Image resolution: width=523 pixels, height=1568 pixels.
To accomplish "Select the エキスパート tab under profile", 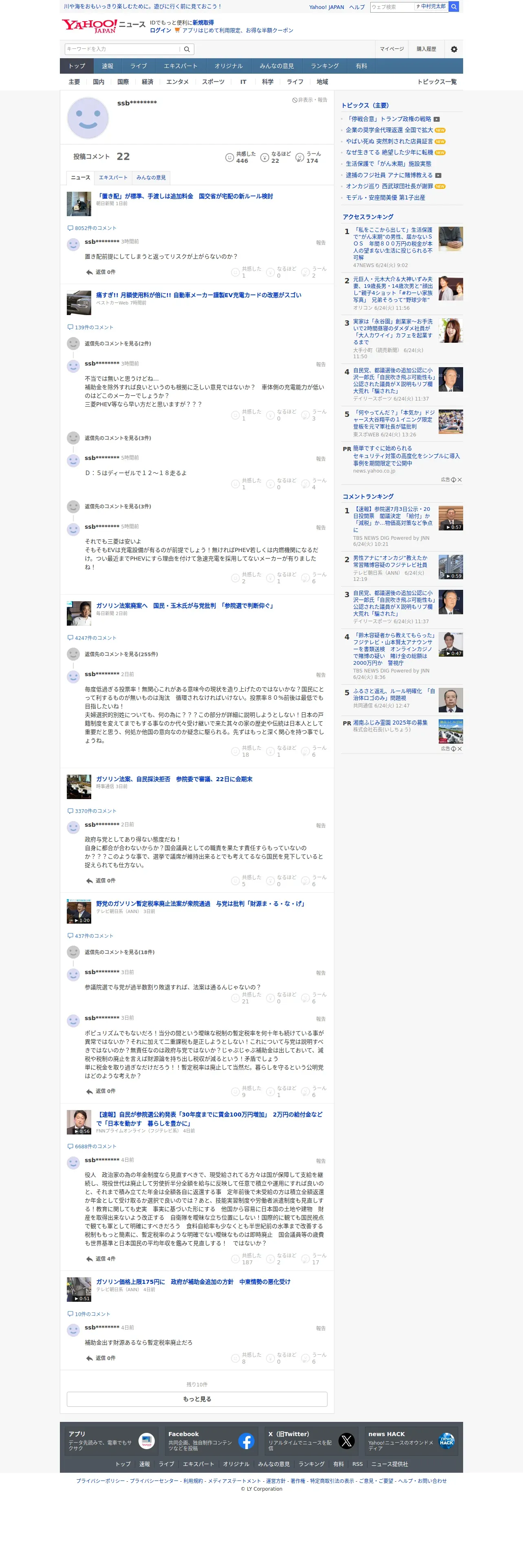I will click(113, 178).
